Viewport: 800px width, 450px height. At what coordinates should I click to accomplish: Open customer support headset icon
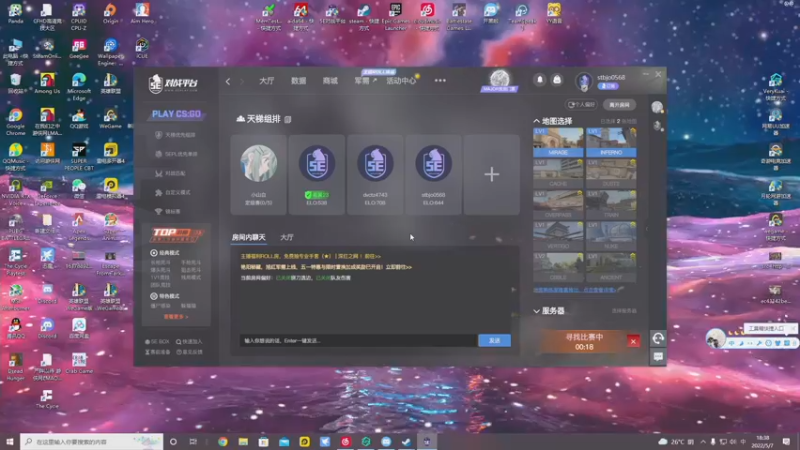658,338
